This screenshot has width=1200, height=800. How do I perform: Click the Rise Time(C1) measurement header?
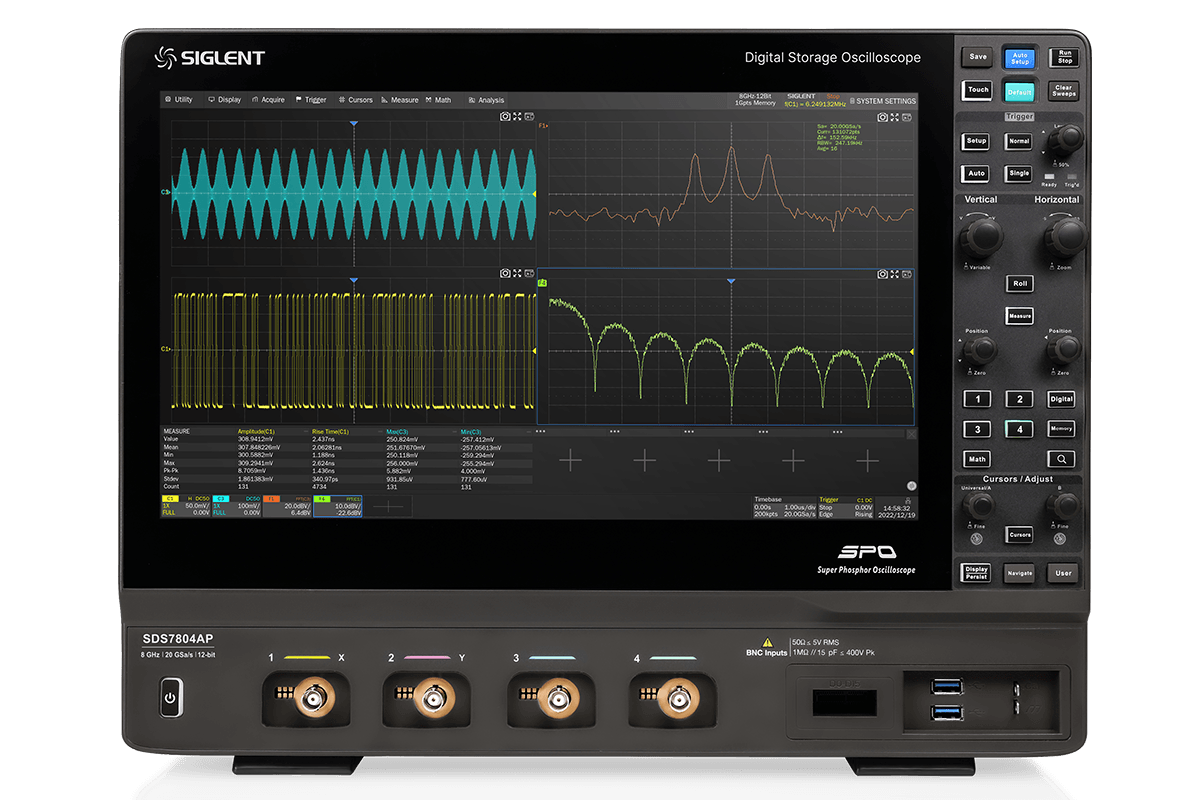[330, 432]
